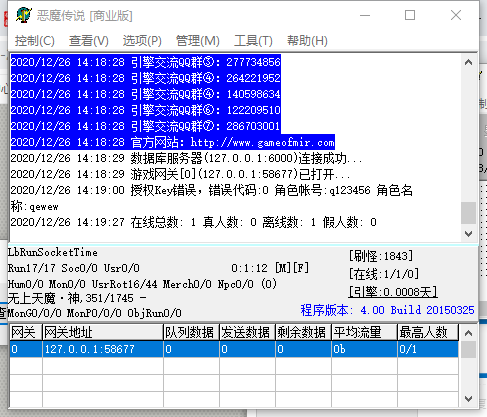This screenshot has height=417, width=487.
Task: Open the 控制(C) menu
Action: (35, 41)
